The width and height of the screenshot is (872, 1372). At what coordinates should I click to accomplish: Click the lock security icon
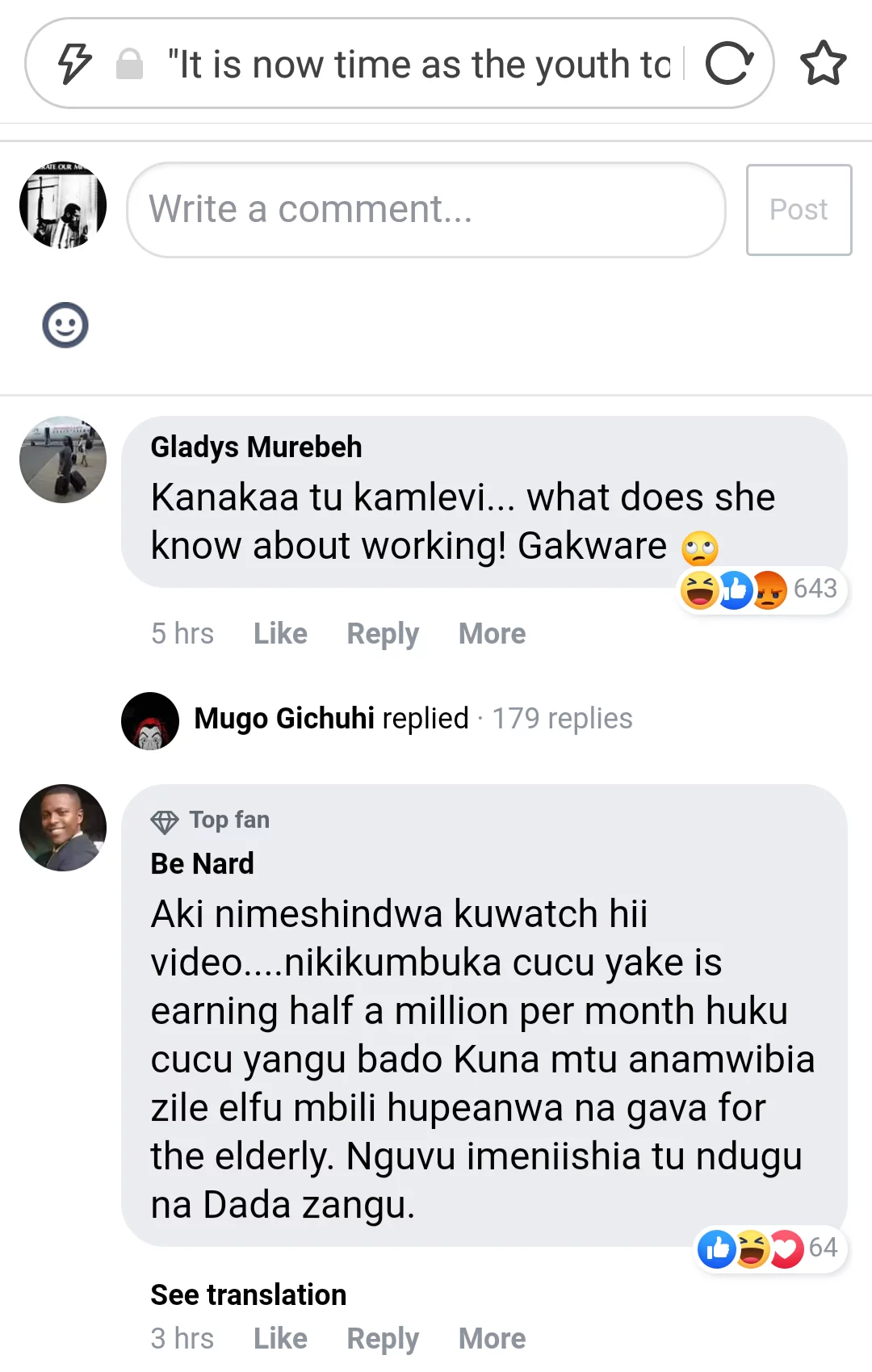(x=129, y=64)
